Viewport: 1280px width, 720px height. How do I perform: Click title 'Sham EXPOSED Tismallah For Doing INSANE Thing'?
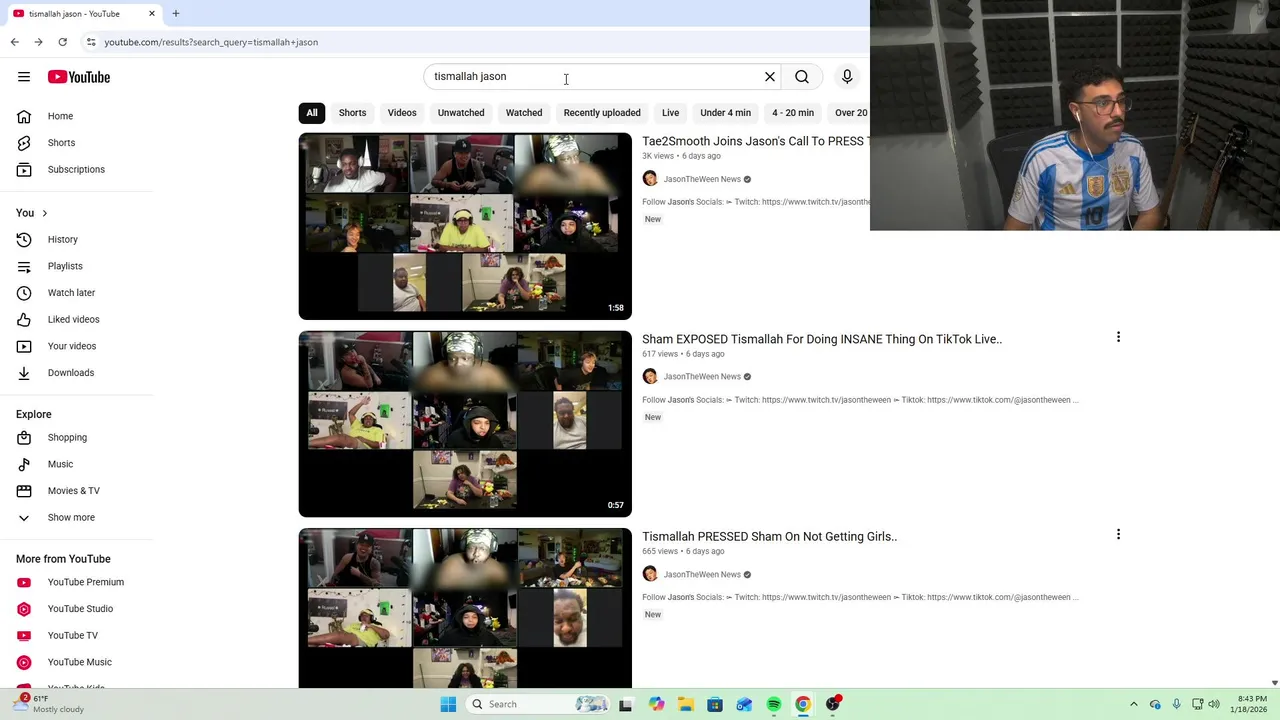click(822, 339)
